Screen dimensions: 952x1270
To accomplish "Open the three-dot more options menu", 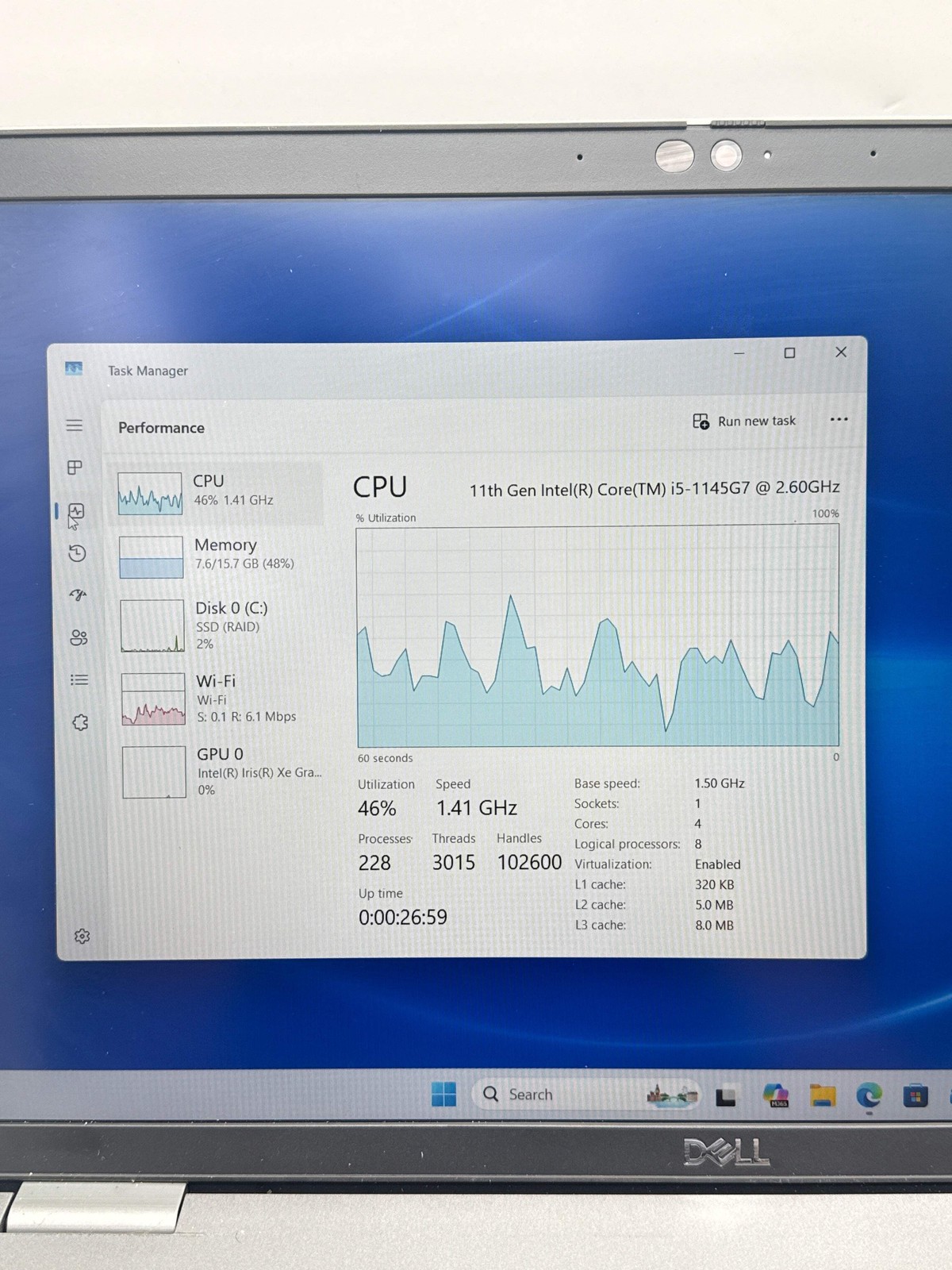I will (x=839, y=419).
